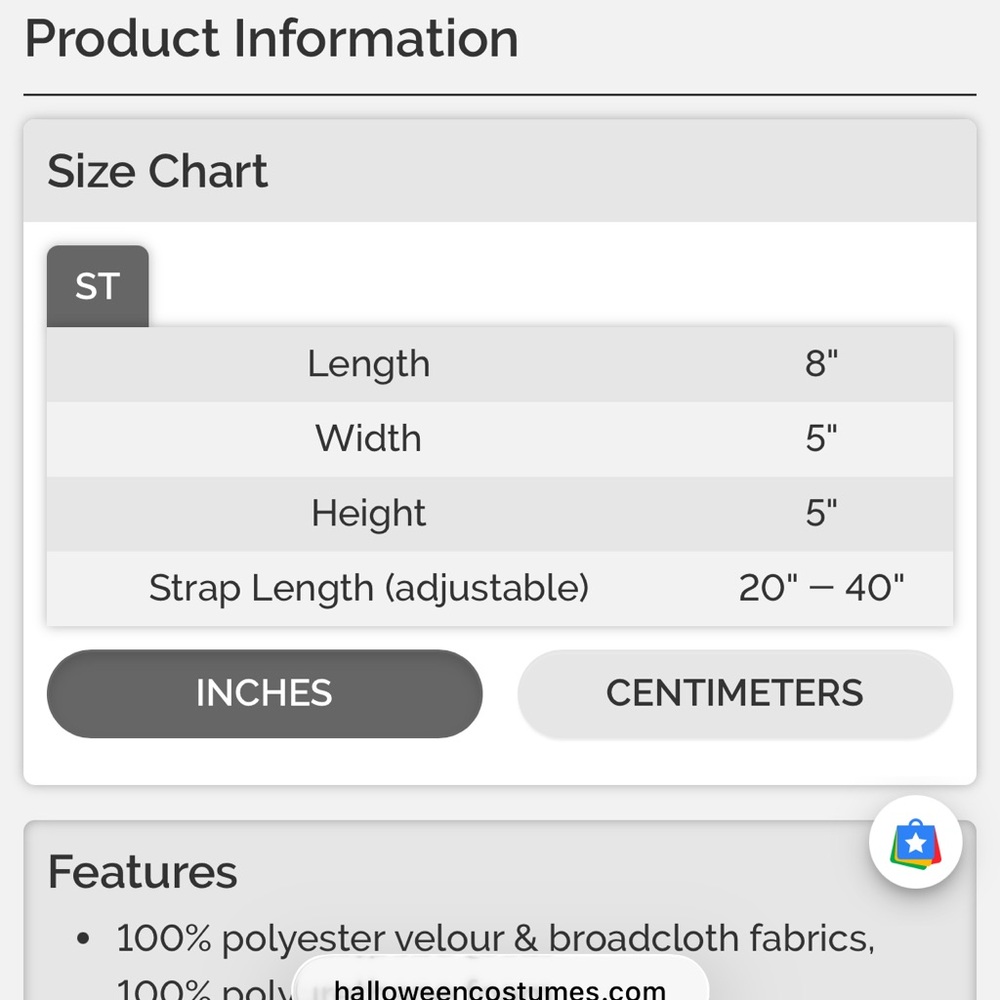This screenshot has width=1000, height=1000.
Task: Switch measurements to INCHES
Action: tap(264, 693)
